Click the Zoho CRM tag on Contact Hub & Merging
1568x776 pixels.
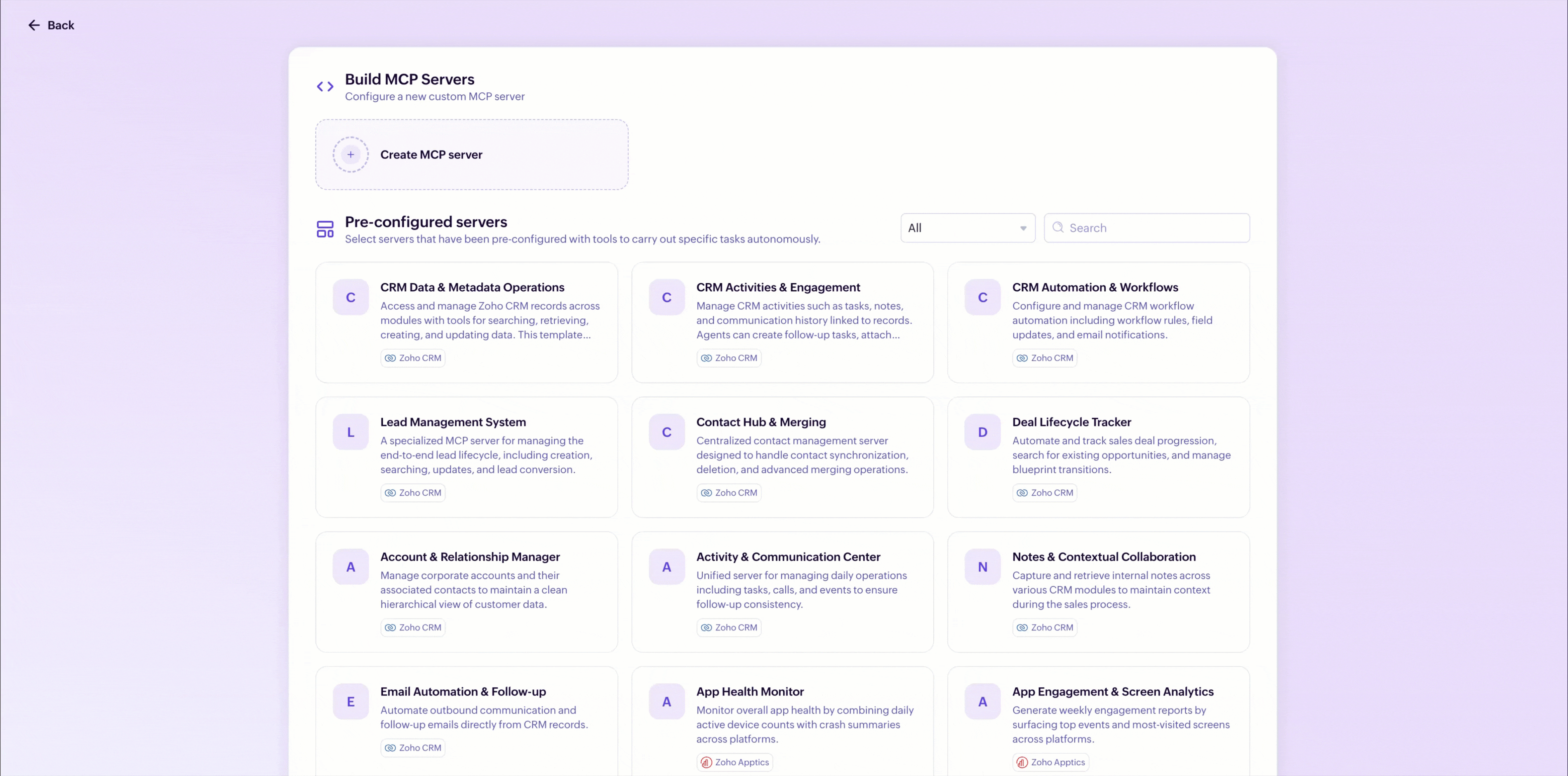[729, 492]
